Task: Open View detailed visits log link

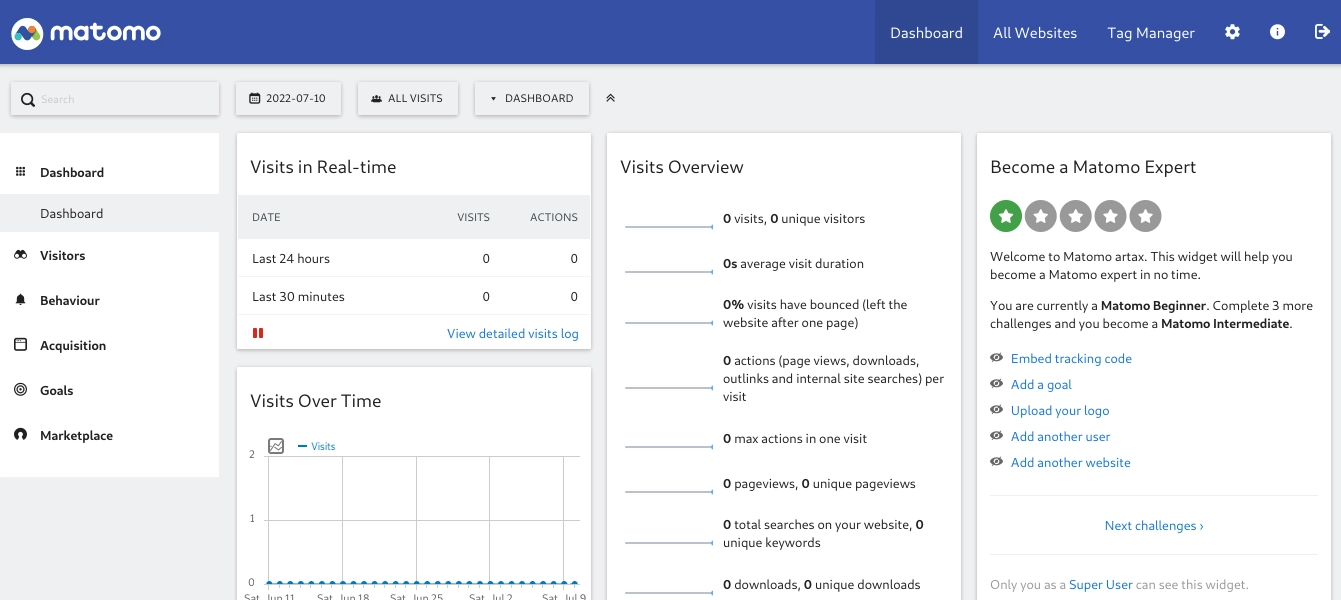Action: tap(513, 333)
